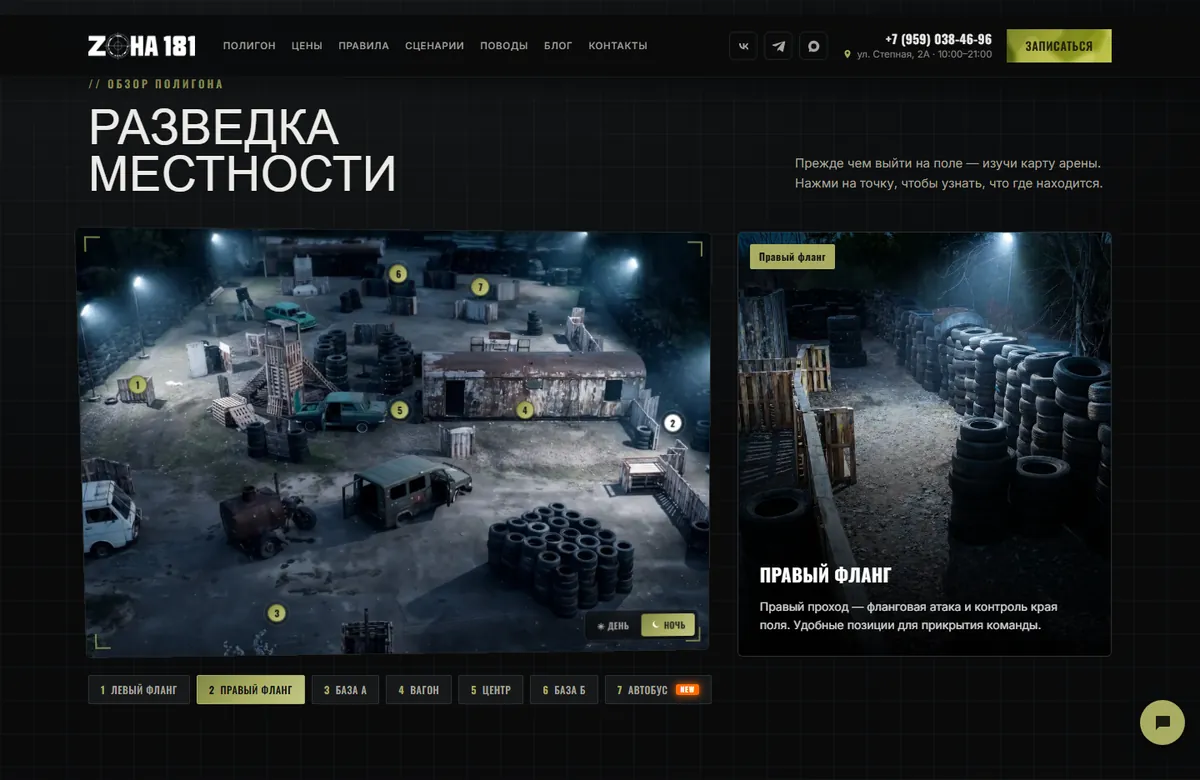Open the round chat-bubble messenger icon in the header

[813, 46]
